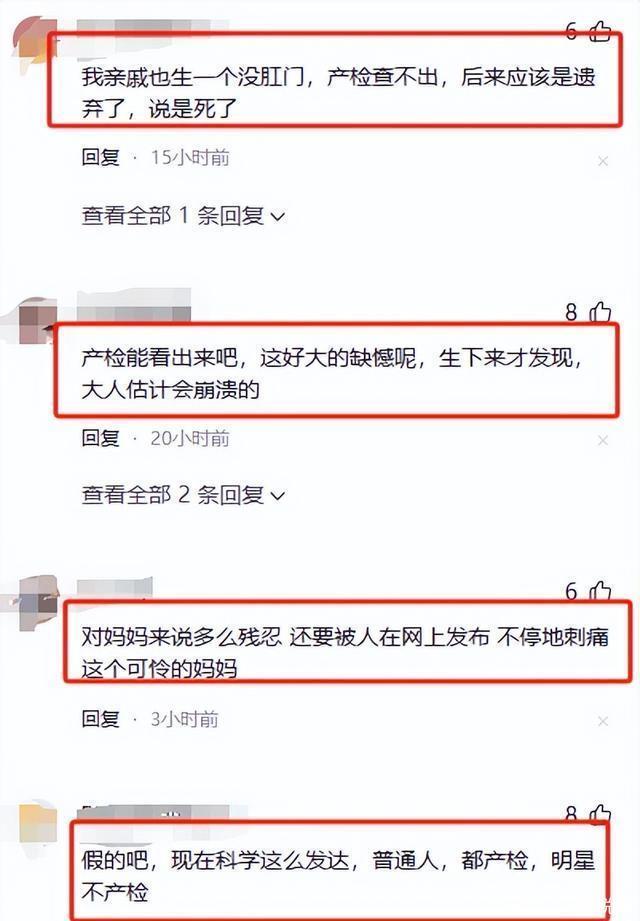Reply to the comment from 3小时前

(x=100, y=719)
